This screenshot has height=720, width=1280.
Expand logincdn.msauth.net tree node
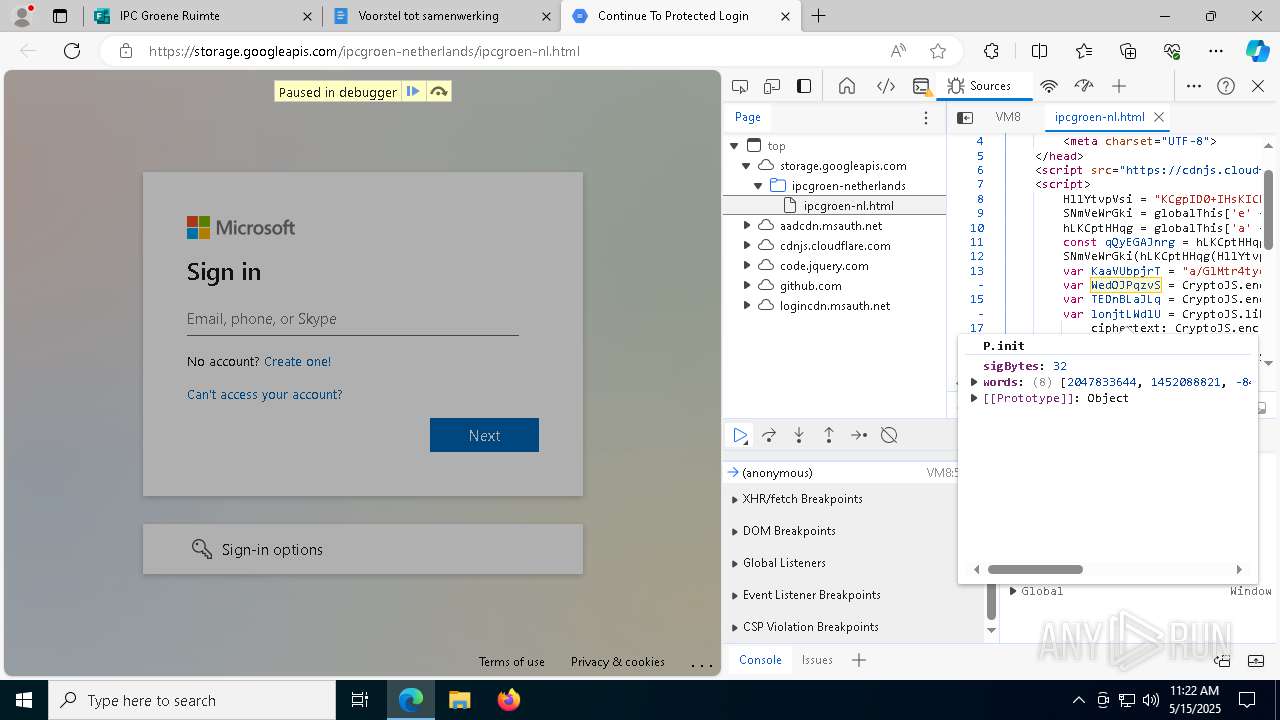(746, 306)
